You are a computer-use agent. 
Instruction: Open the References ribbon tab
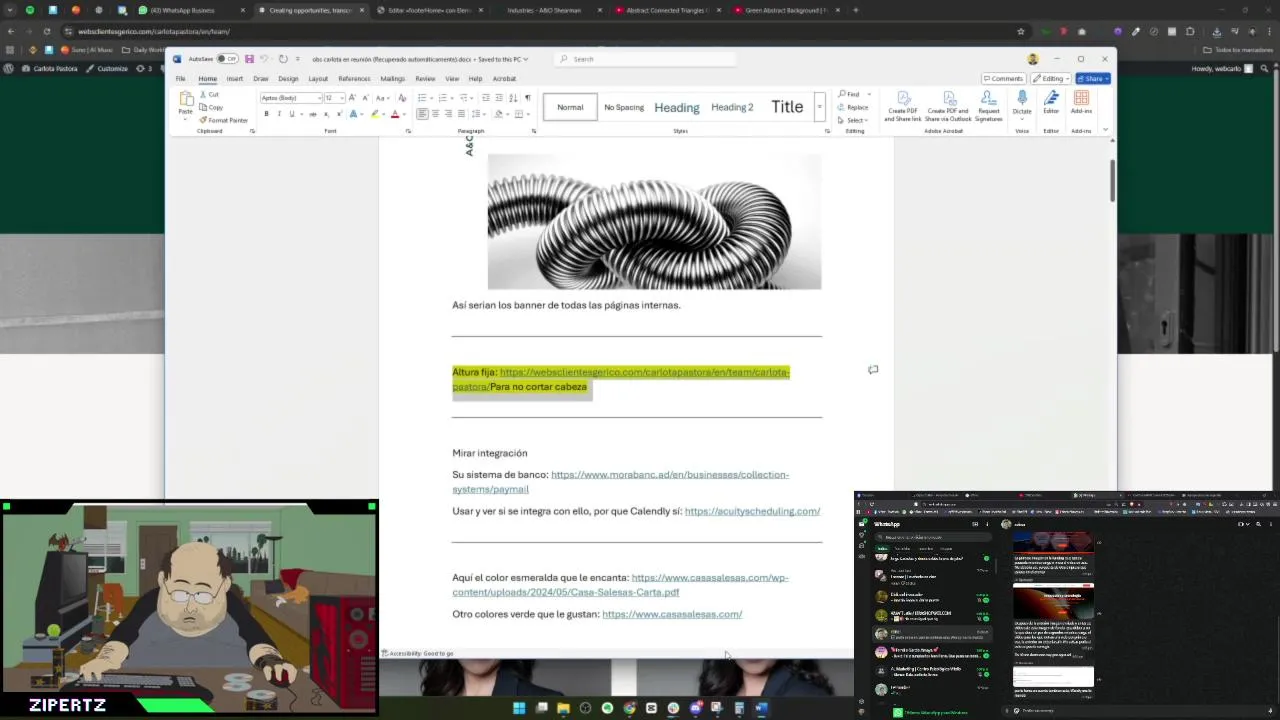tap(354, 78)
